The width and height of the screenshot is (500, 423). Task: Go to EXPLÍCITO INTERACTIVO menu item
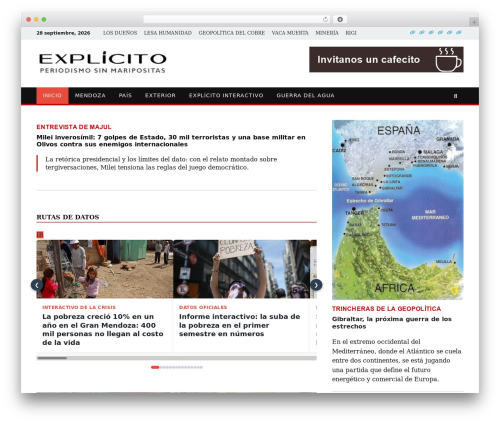(x=226, y=96)
